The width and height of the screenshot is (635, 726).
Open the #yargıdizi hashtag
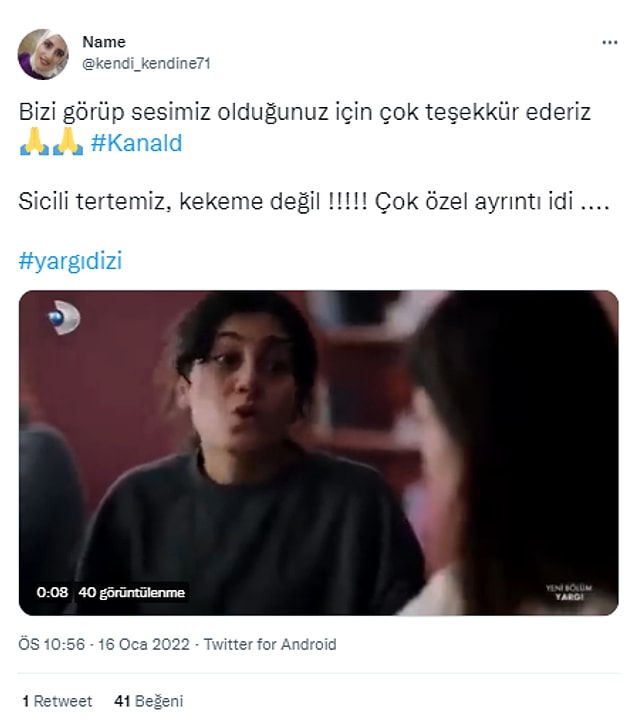(70, 260)
